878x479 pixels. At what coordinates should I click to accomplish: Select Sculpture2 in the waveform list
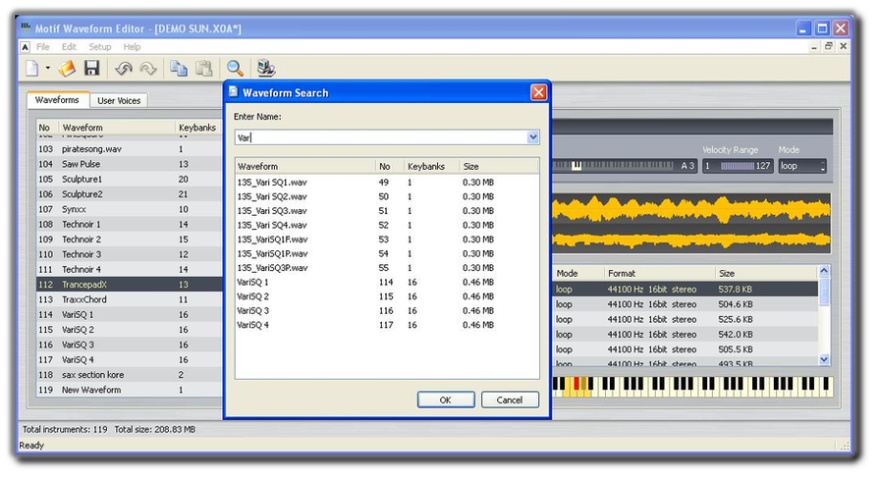129,194
